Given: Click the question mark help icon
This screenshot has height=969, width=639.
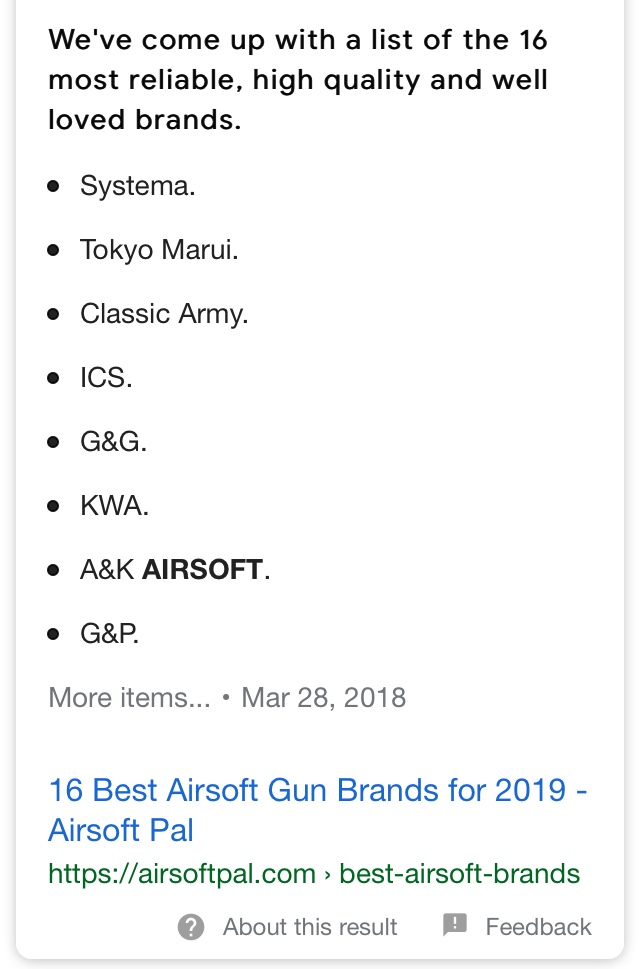Looking at the screenshot, I should [x=191, y=927].
